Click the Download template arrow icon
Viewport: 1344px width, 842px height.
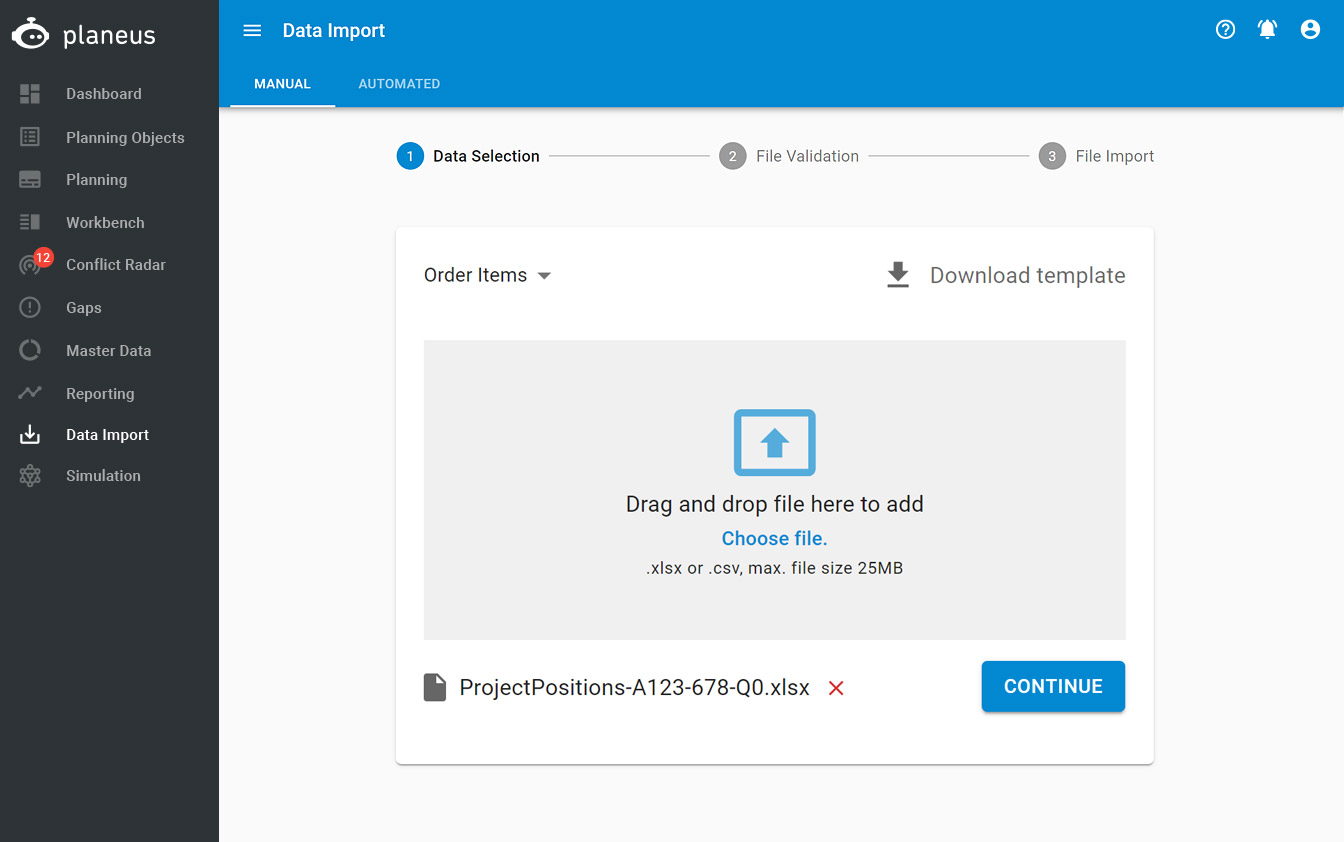pyautogui.click(x=898, y=276)
